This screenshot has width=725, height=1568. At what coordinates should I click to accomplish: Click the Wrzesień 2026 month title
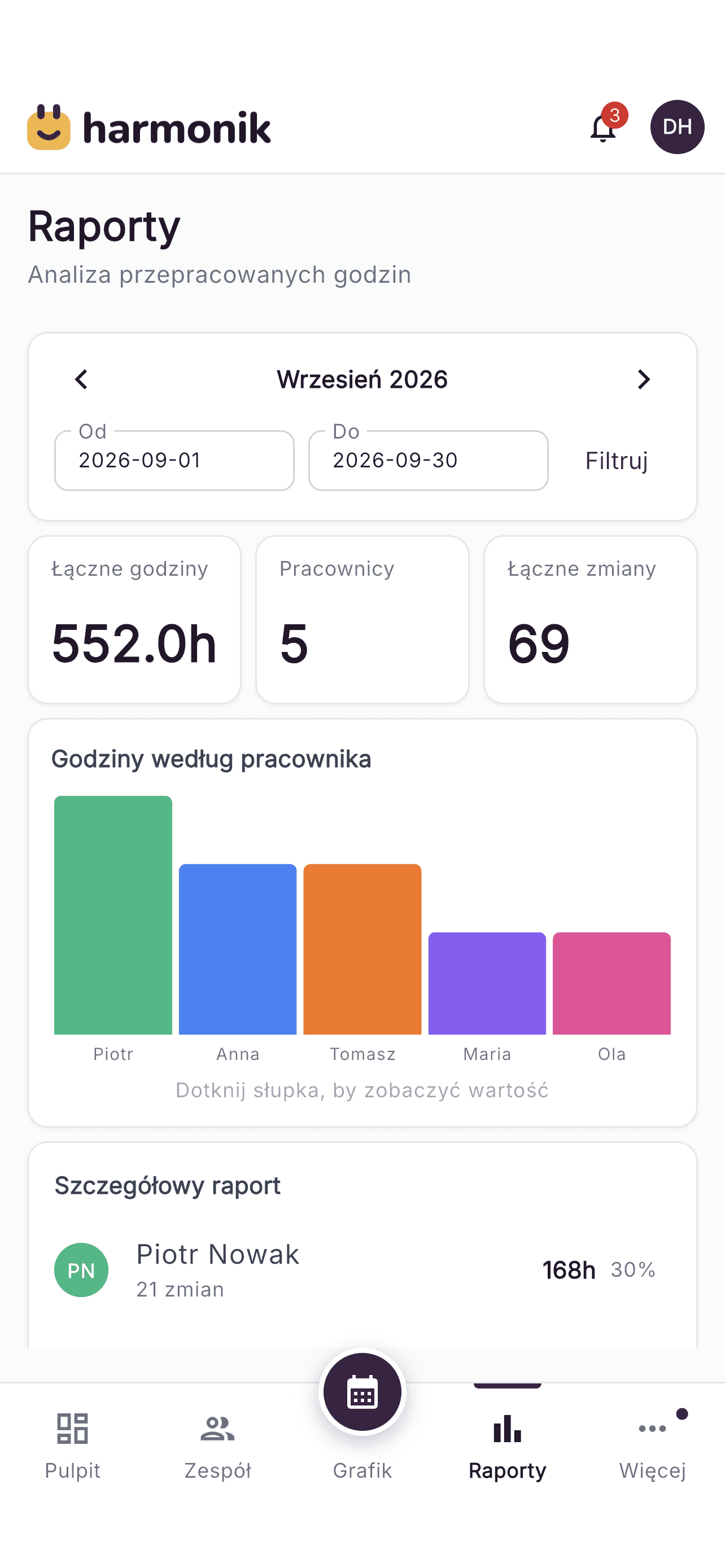(x=362, y=379)
